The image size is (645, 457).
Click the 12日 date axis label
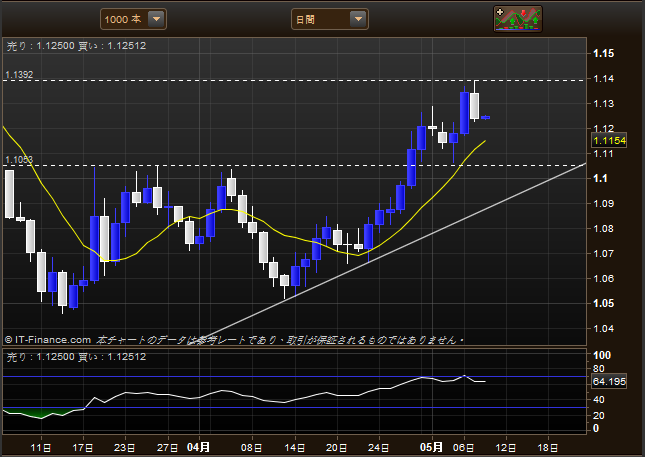click(506, 448)
